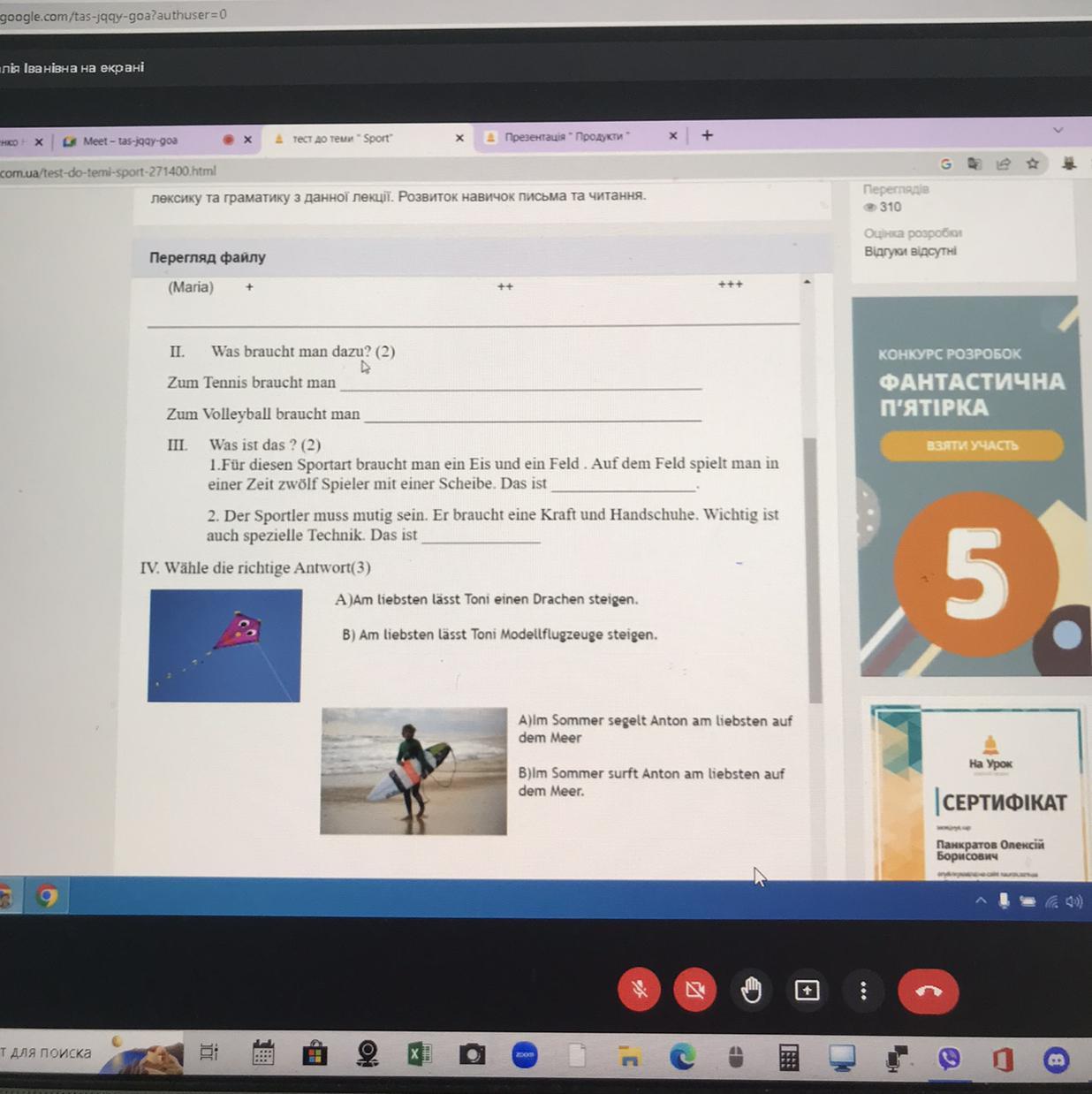Viewport: 1092px width, 1094px height.
Task: Open Excel from the taskbar
Action: click(x=419, y=1054)
